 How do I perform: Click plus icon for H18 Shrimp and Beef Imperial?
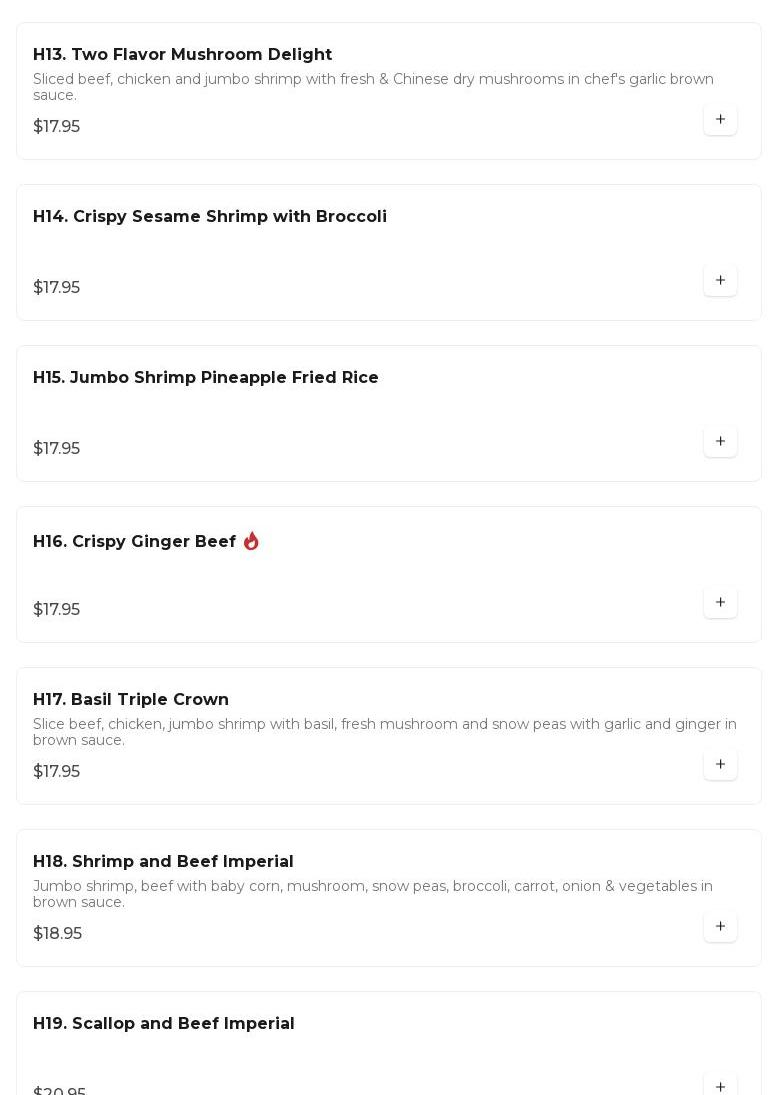tap(720, 927)
